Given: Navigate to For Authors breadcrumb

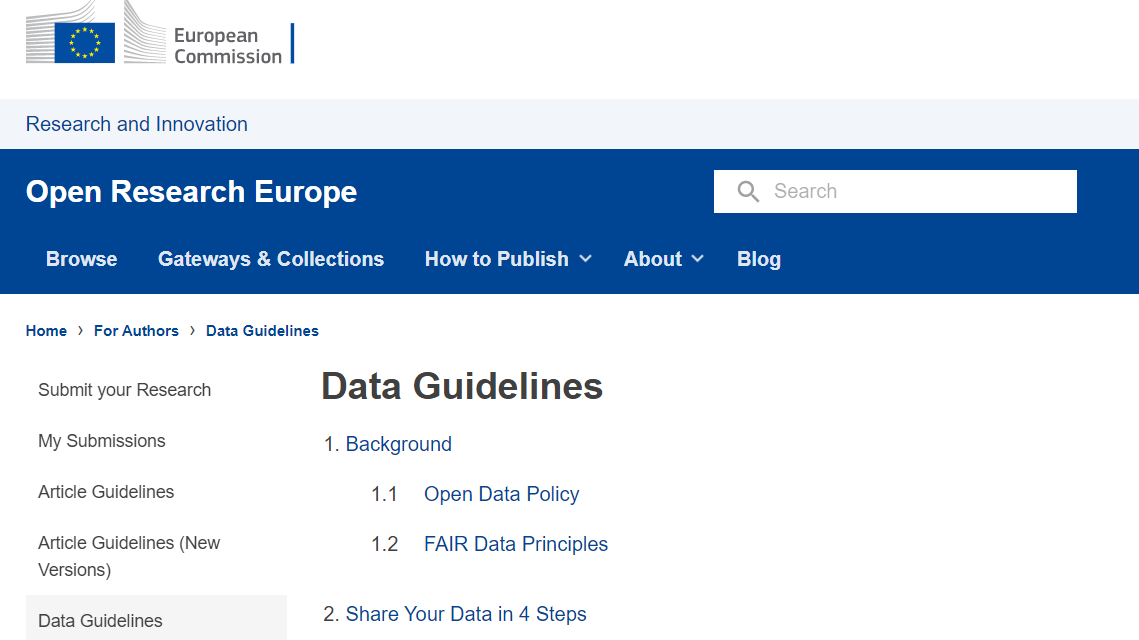Looking at the screenshot, I should click(x=136, y=331).
